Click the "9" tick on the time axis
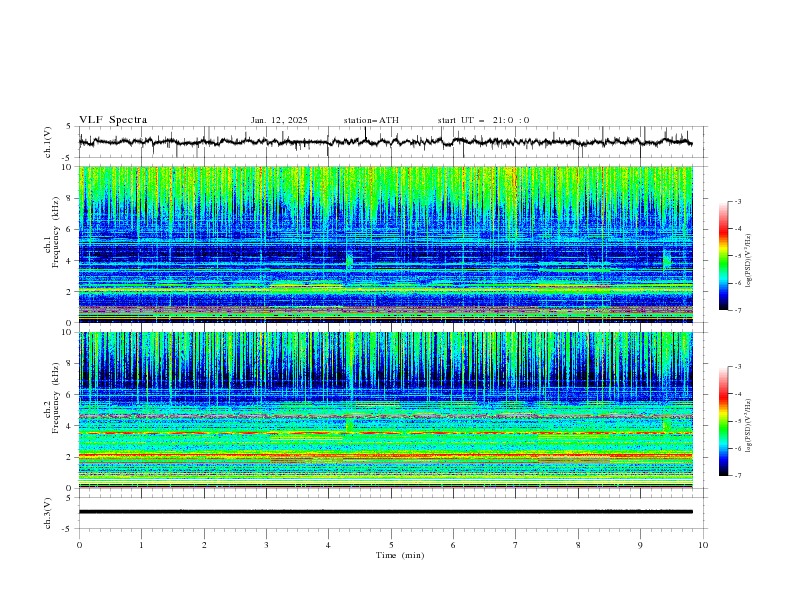Screen dimensions: 792x612 (x=640, y=545)
